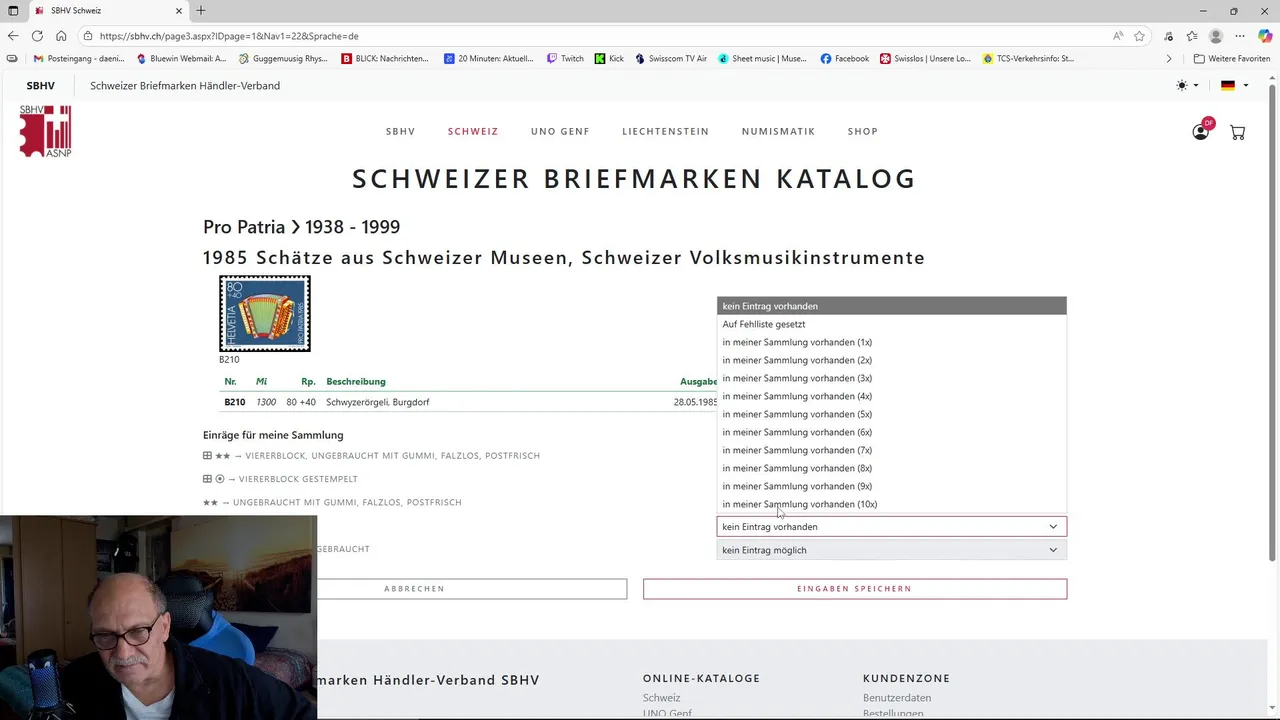The height and width of the screenshot is (720, 1280).
Task: Choose 'in meiner Sammlung vorhanden (9x)'
Action: [892, 486]
